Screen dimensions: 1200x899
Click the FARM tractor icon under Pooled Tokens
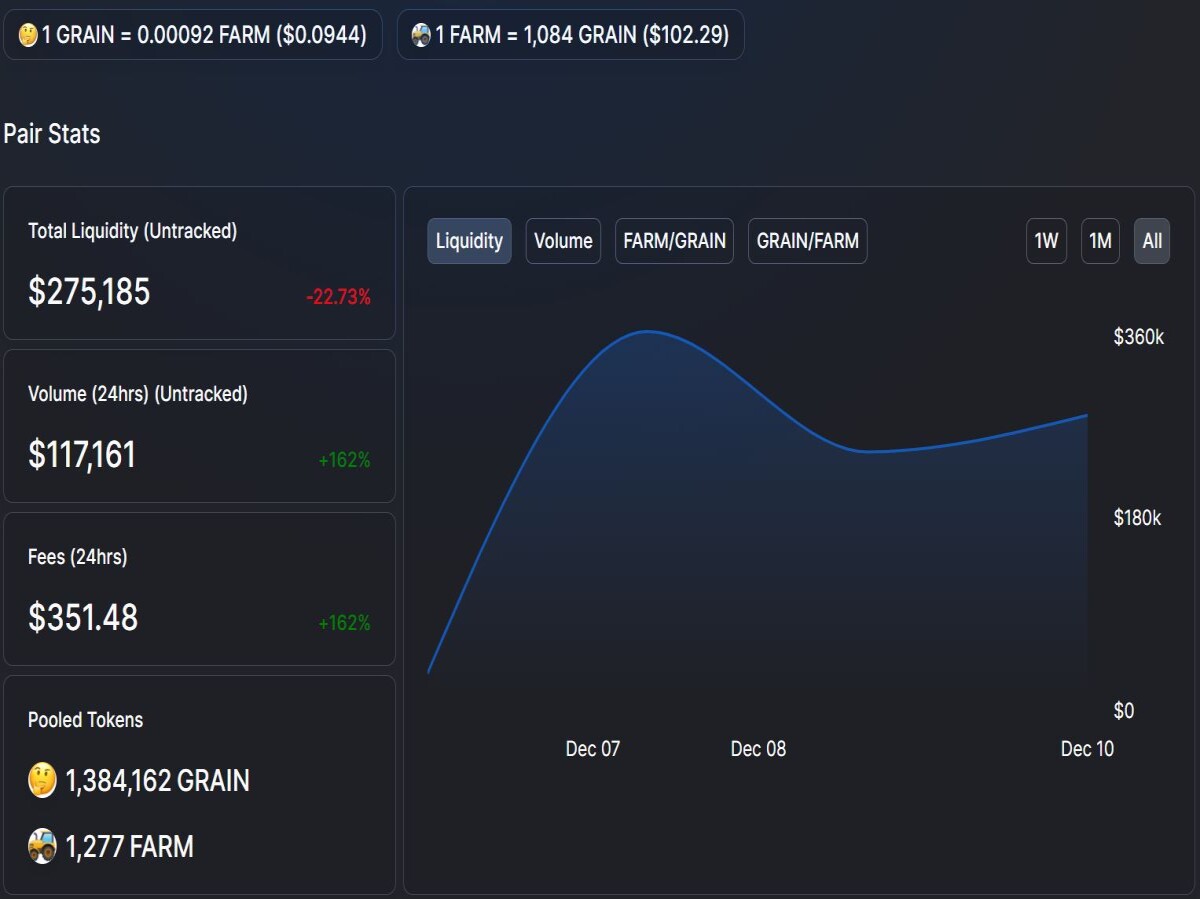pyautogui.click(x=42, y=846)
